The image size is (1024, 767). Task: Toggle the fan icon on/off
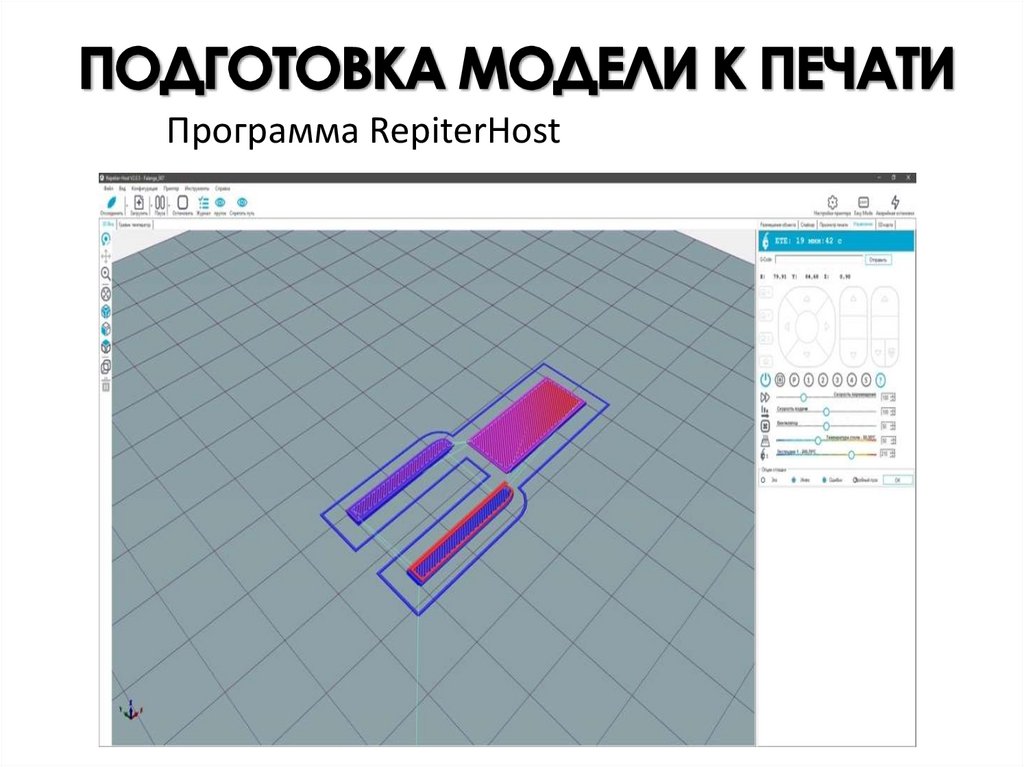[x=765, y=426]
